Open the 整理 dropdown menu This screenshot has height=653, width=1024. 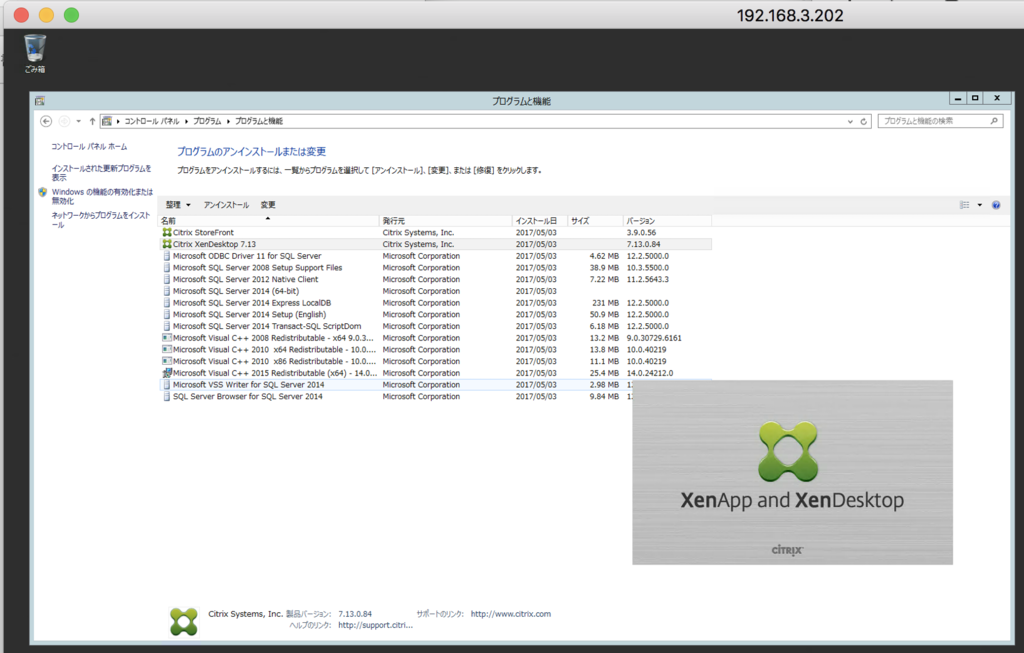point(178,205)
